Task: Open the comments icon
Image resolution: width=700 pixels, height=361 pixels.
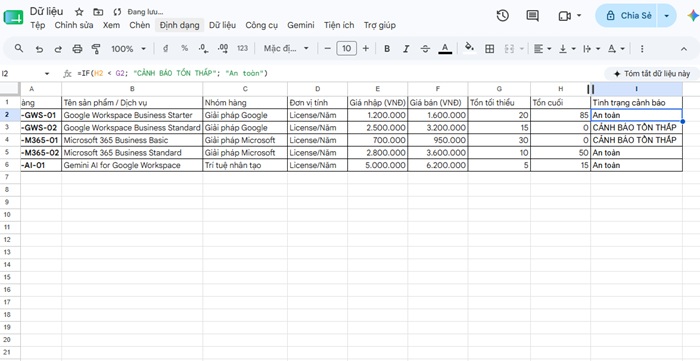Action: (x=532, y=16)
